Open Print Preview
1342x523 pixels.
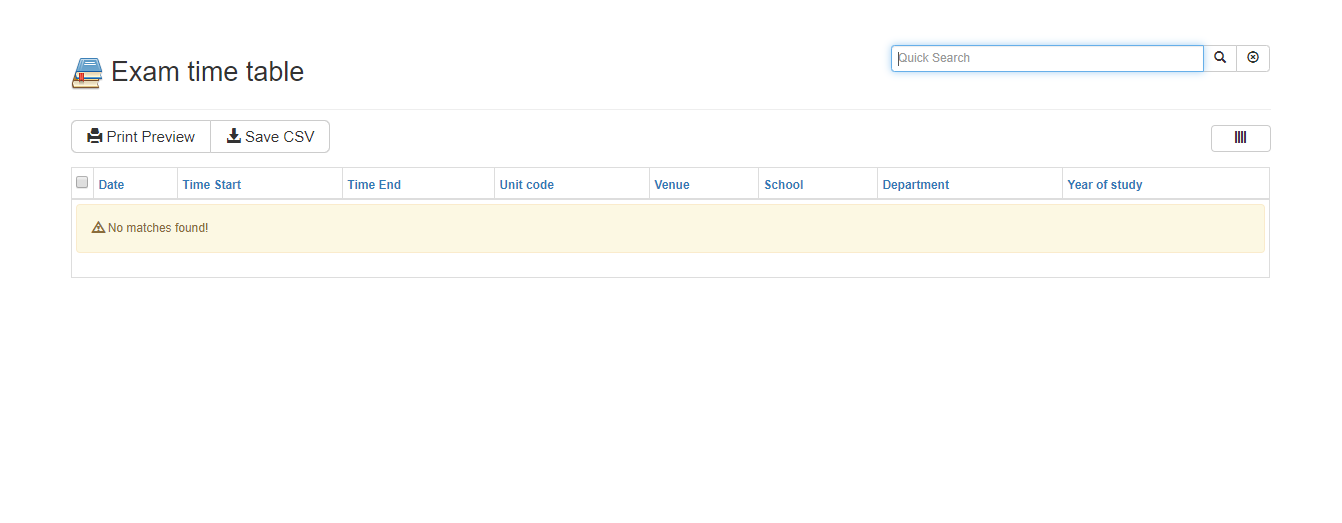(x=141, y=137)
